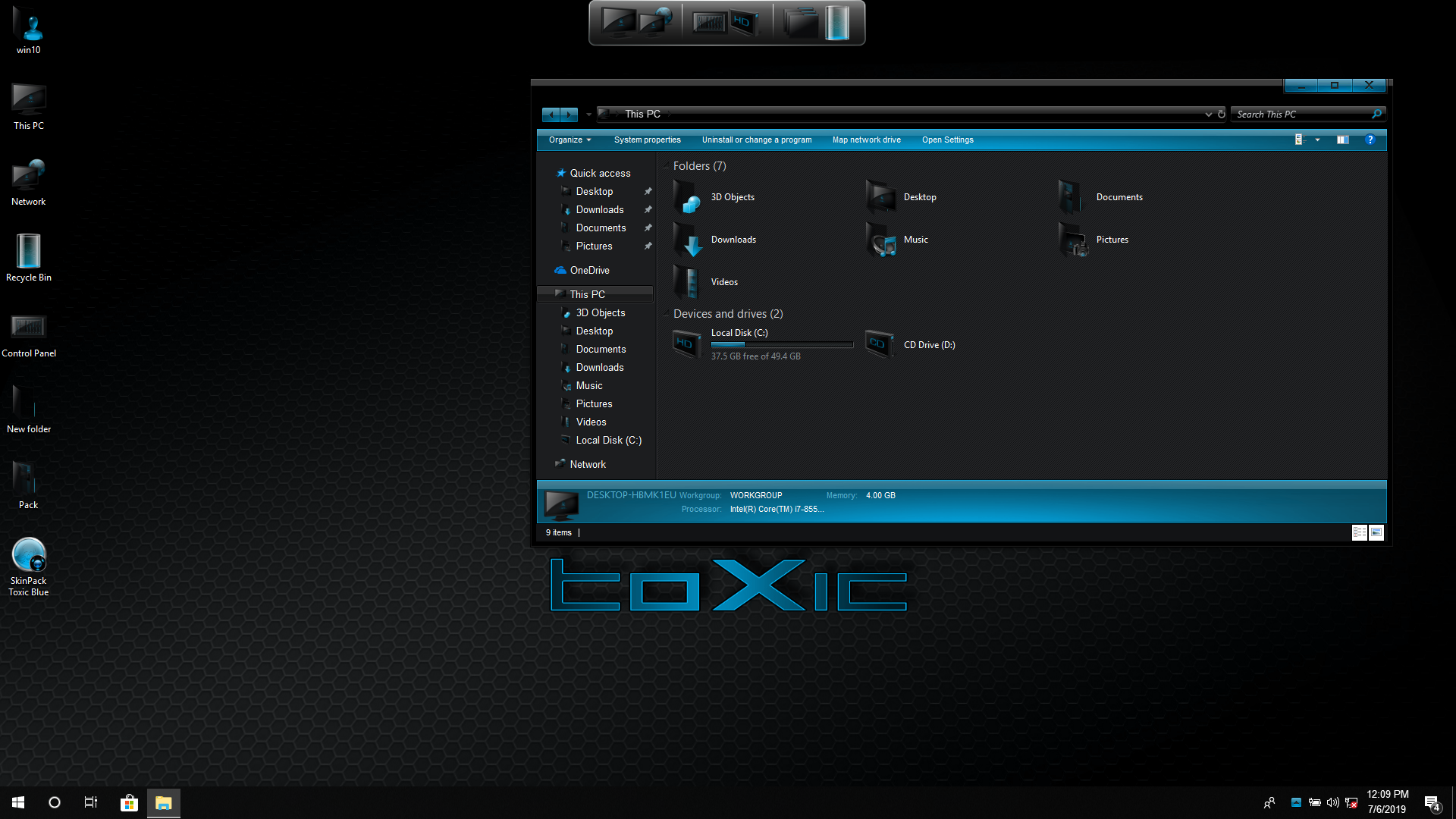Switch to details view in status bar

[x=1359, y=532]
